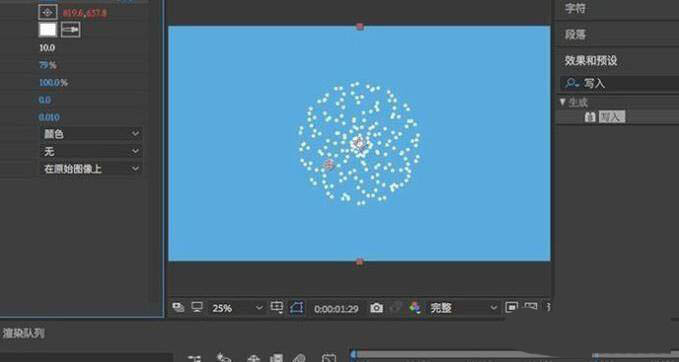This screenshot has width=679, height=362.
Task: Click the red brush position coordinates value
Action: pos(84,13)
